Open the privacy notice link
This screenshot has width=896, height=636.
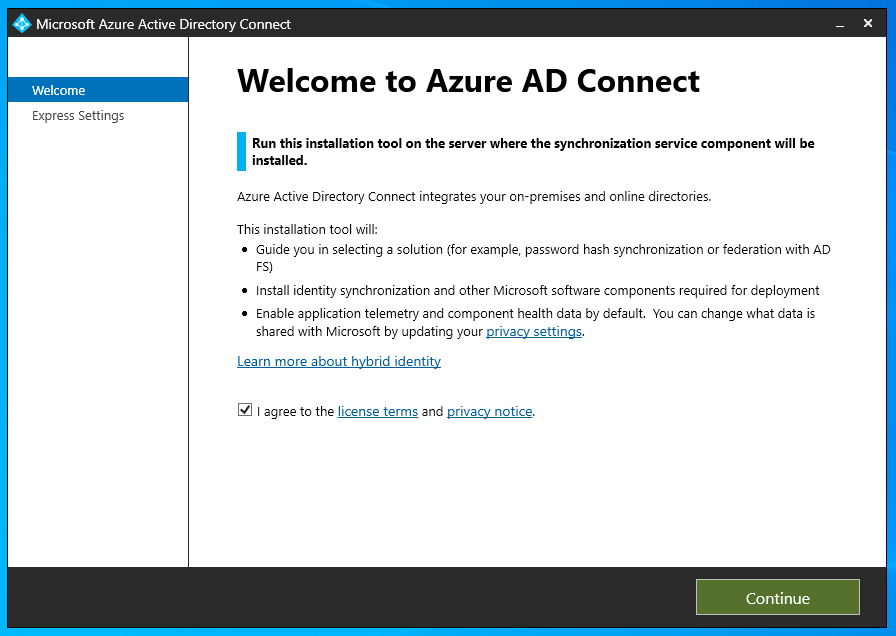(x=489, y=411)
